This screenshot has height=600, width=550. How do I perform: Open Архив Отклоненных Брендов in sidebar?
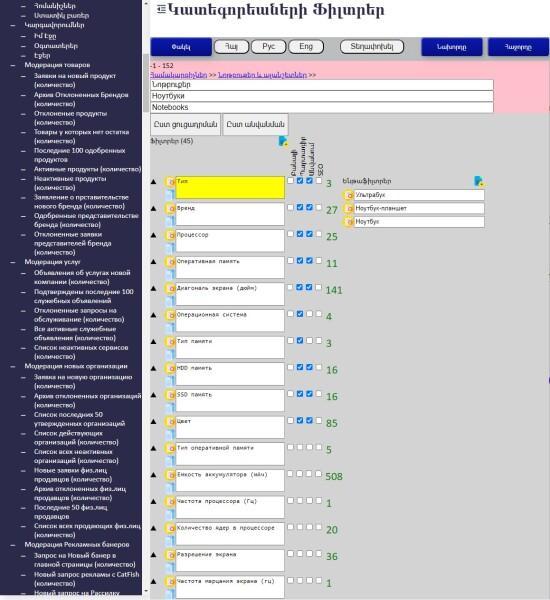81,99
